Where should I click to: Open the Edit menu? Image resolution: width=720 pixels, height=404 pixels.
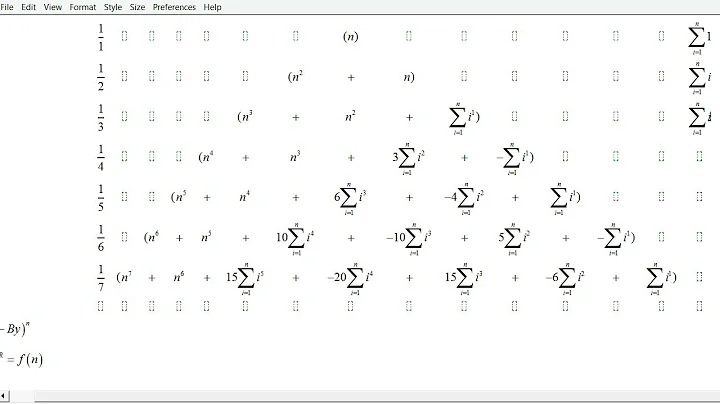[28, 7]
